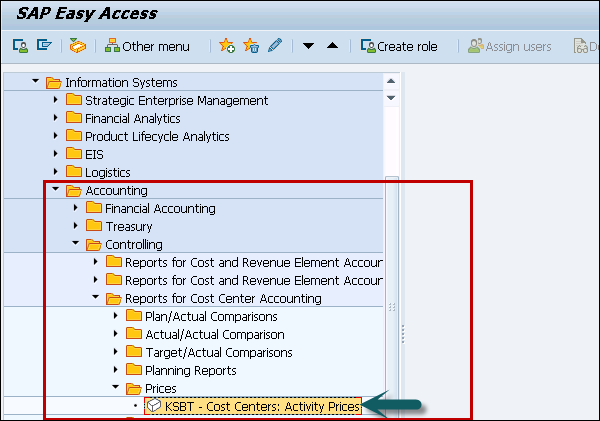This screenshot has height=421, width=600.
Task: Click the move favorite up arrow
Action: [332, 46]
